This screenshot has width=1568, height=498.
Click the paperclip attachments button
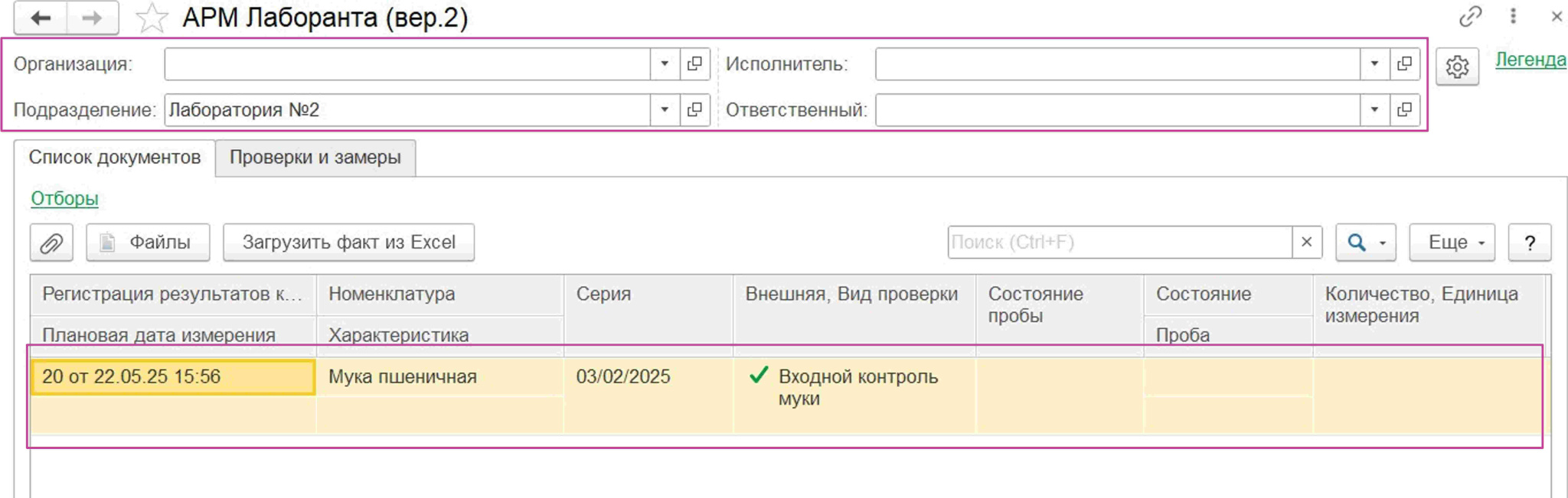point(51,243)
